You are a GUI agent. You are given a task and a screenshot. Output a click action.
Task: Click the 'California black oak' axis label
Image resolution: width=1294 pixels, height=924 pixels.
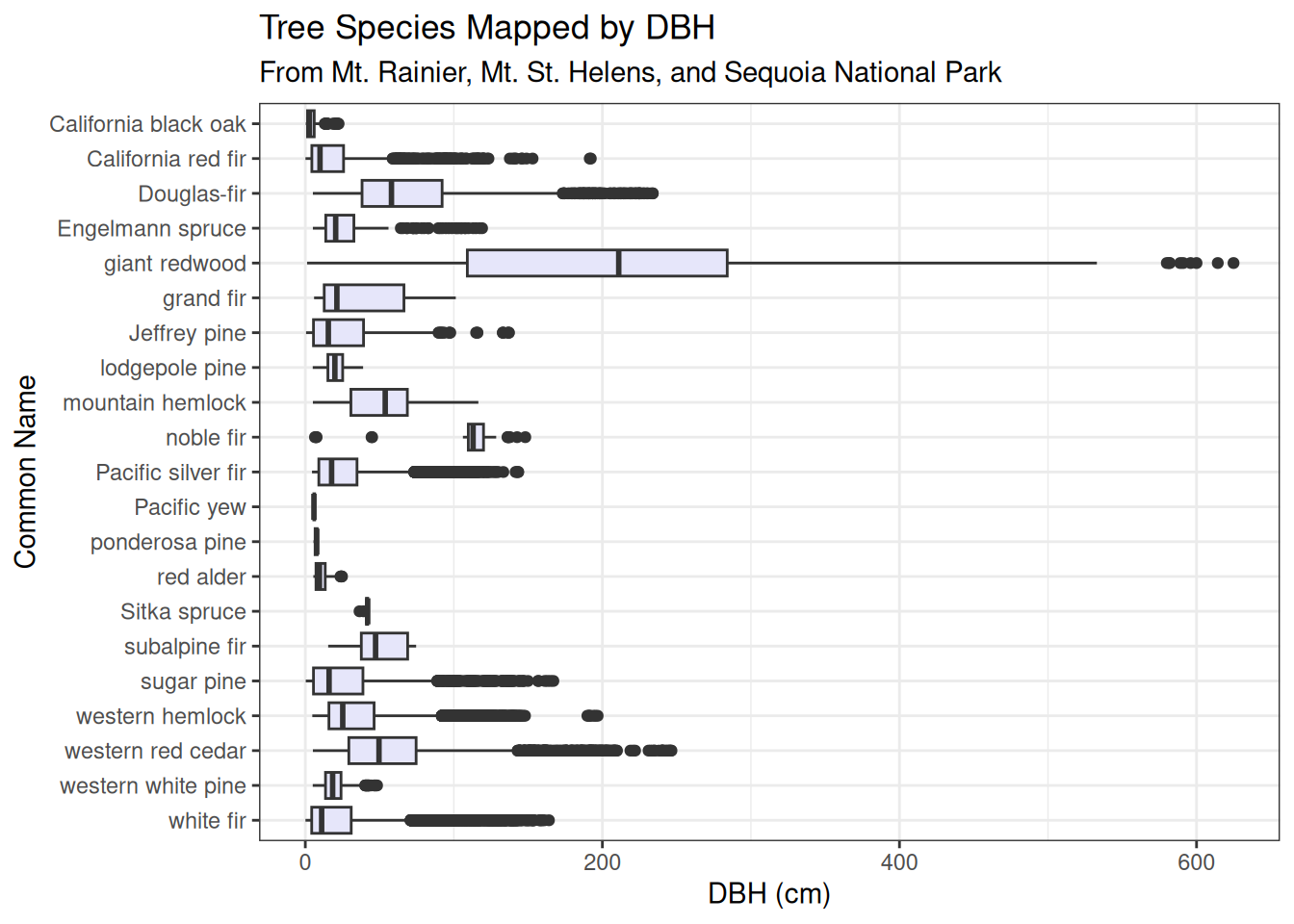click(x=147, y=124)
